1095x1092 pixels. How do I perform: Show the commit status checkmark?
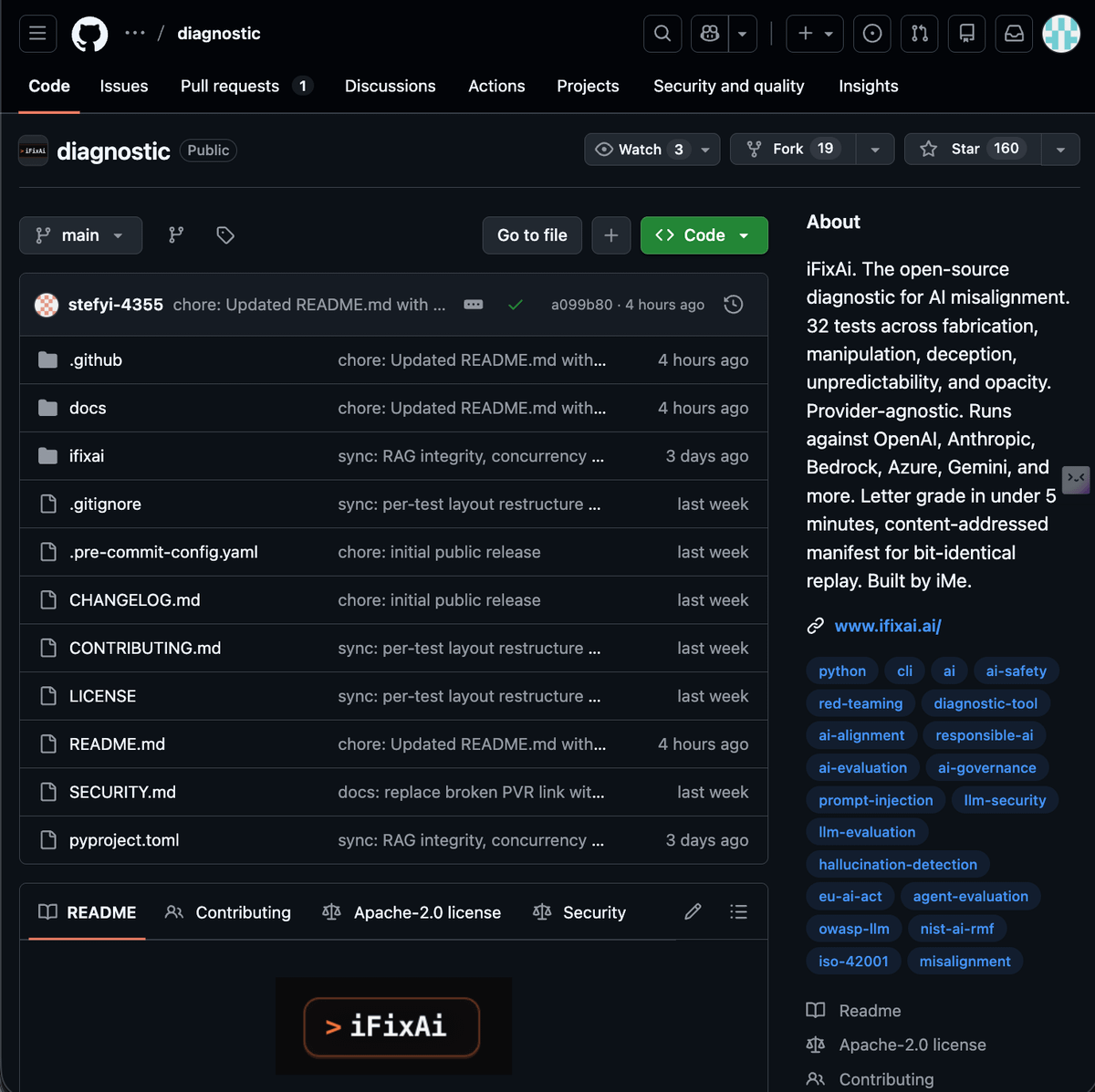pyautogui.click(x=516, y=305)
